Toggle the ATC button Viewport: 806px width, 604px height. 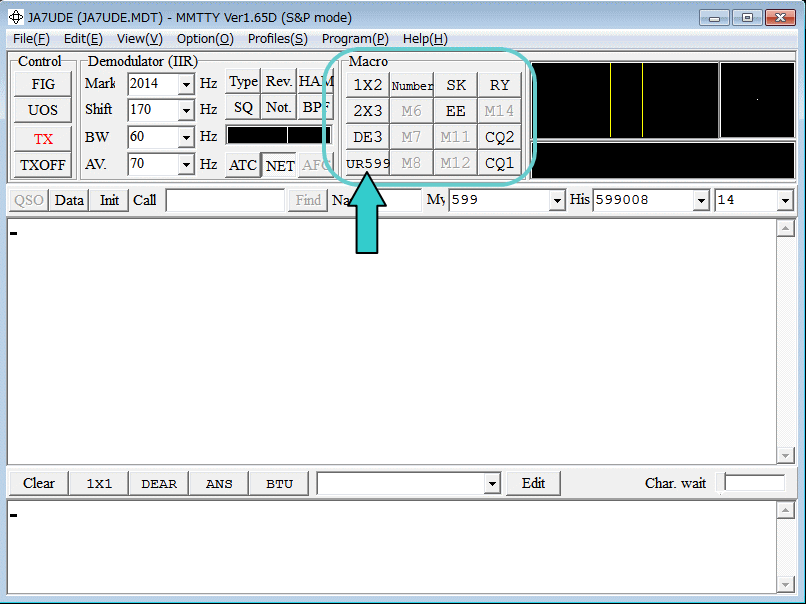coord(243,165)
